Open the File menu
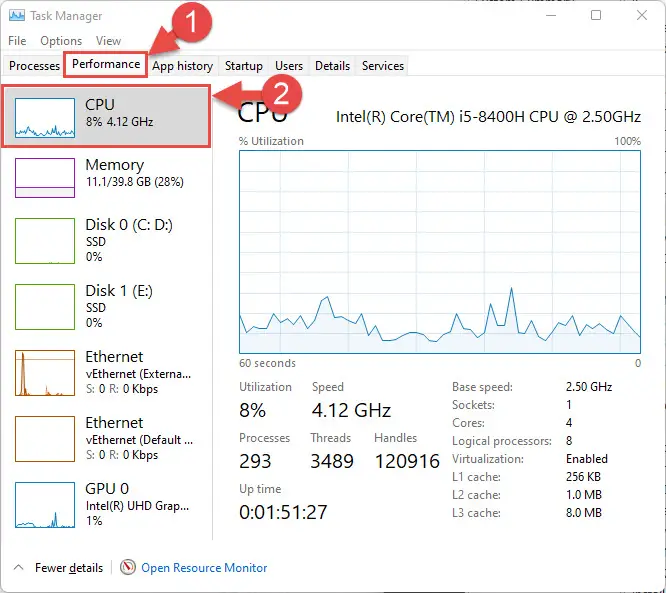This screenshot has width=666, height=593. [x=17, y=41]
